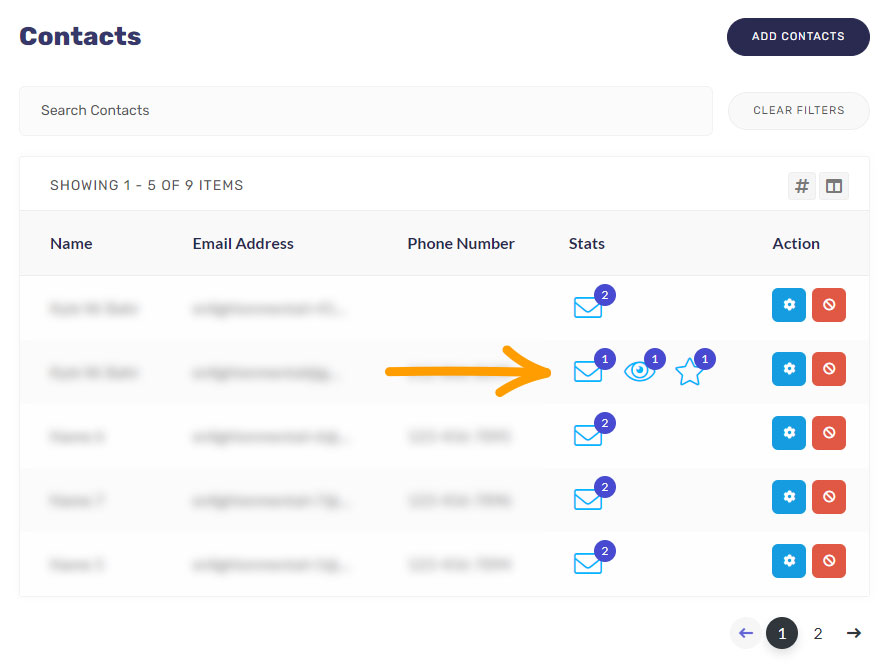Sort by the Email Address column header

point(243,244)
